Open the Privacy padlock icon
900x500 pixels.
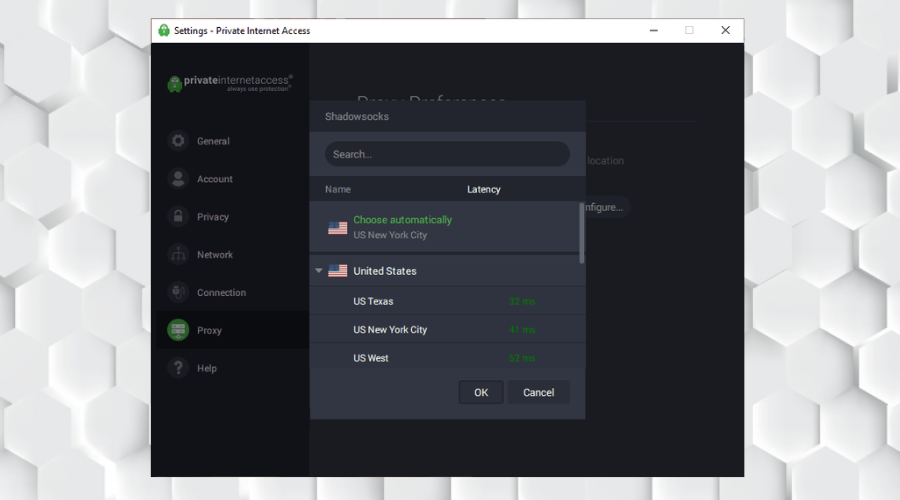pyautogui.click(x=178, y=216)
